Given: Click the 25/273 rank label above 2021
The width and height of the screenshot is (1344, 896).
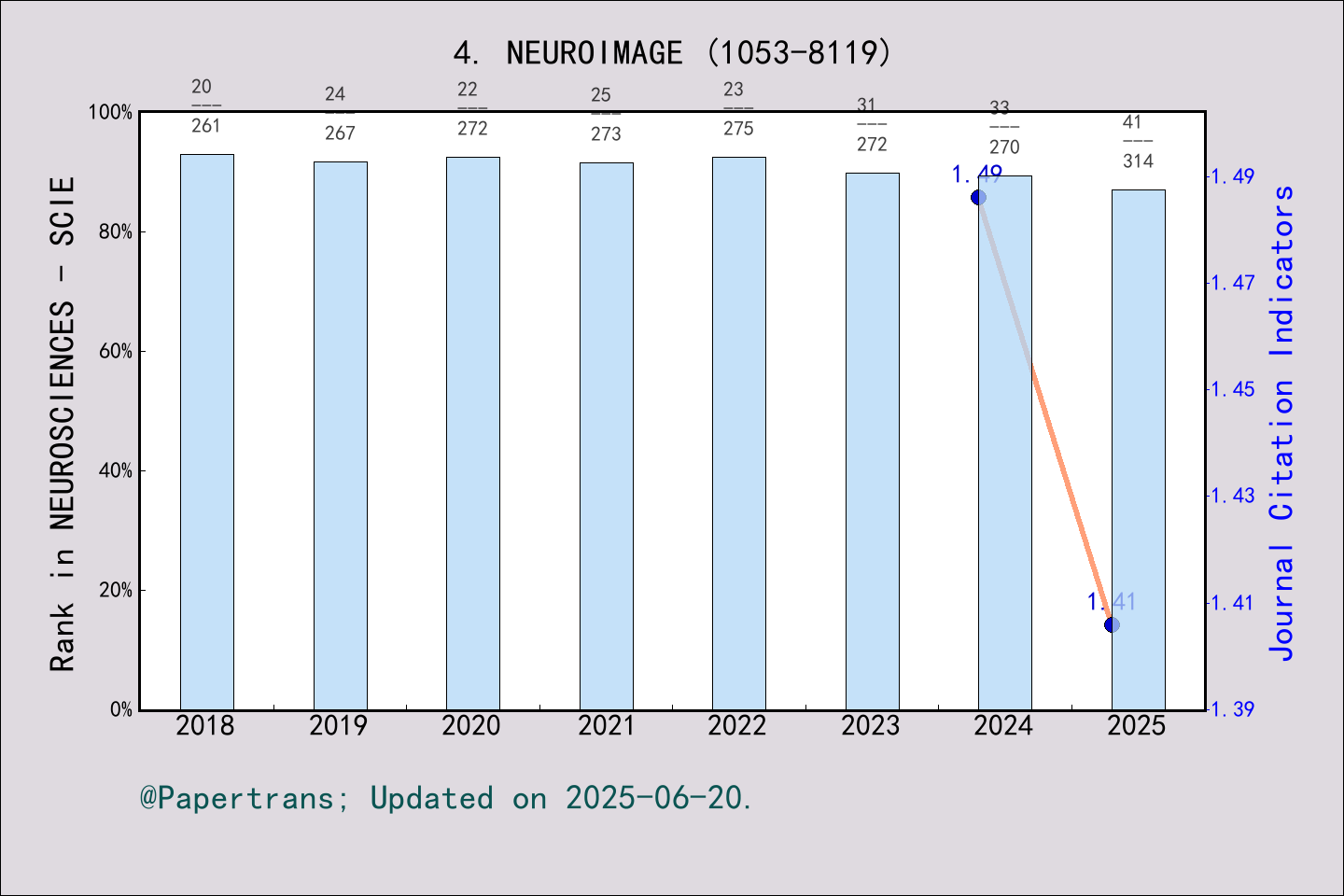Looking at the screenshot, I should (x=606, y=114).
